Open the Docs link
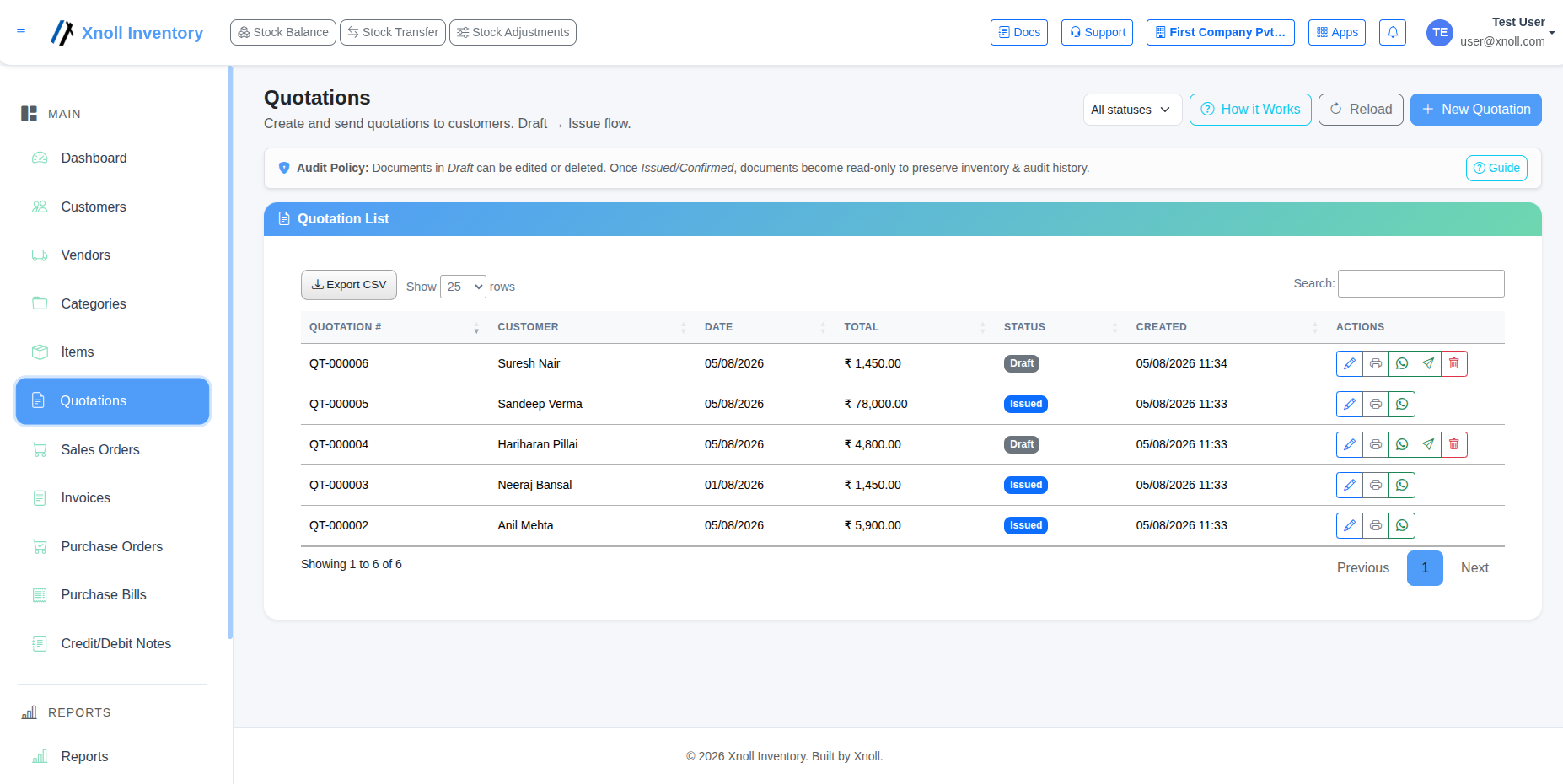 coord(1019,32)
